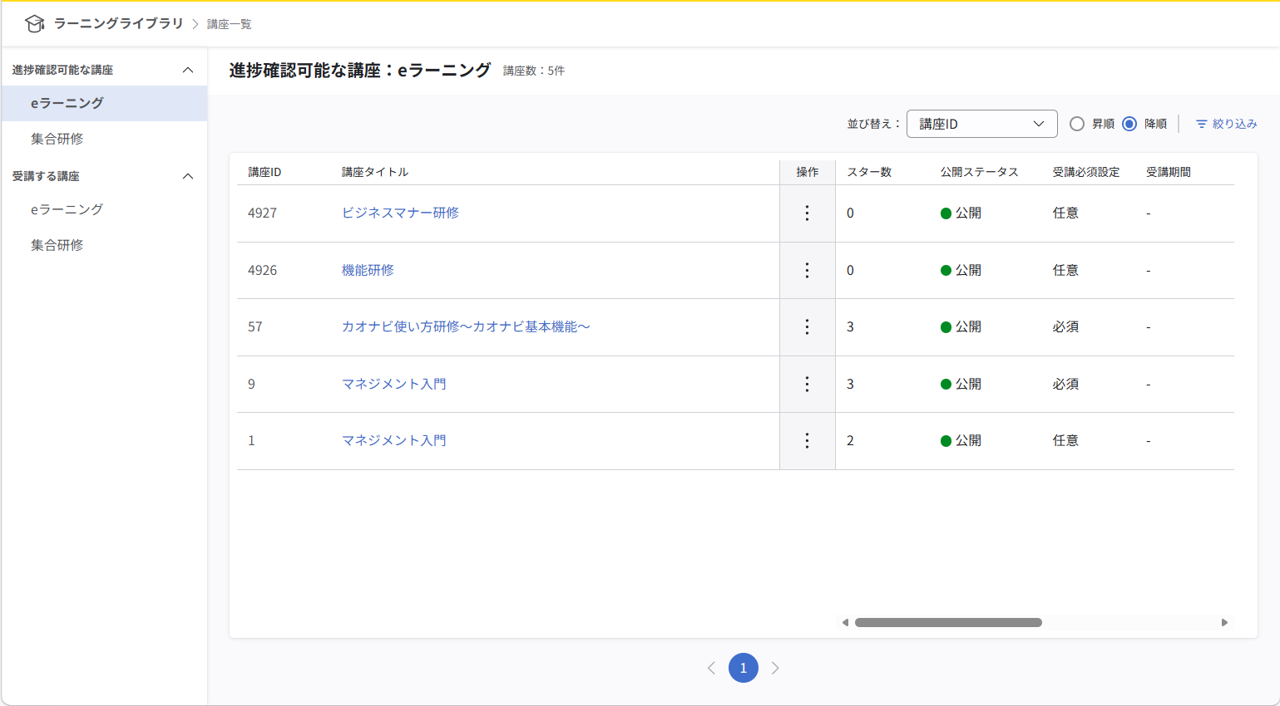Open マネジメント入門 link with ID 1
This screenshot has height=706, width=1280.
point(394,441)
